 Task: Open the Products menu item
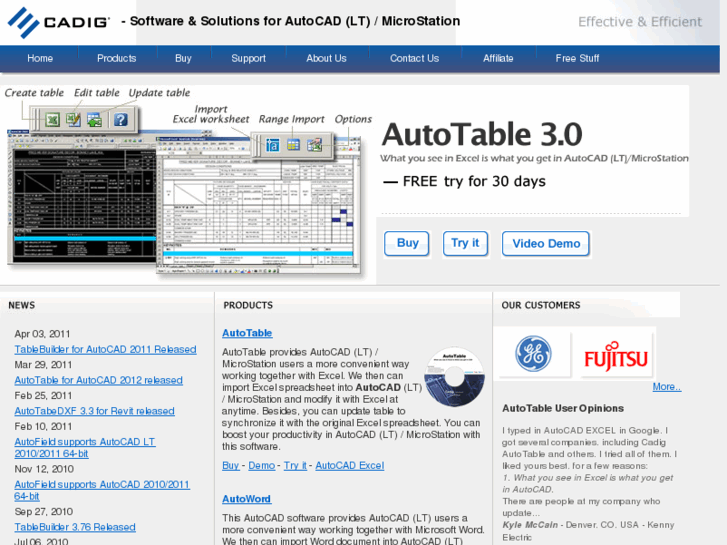tap(116, 58)
